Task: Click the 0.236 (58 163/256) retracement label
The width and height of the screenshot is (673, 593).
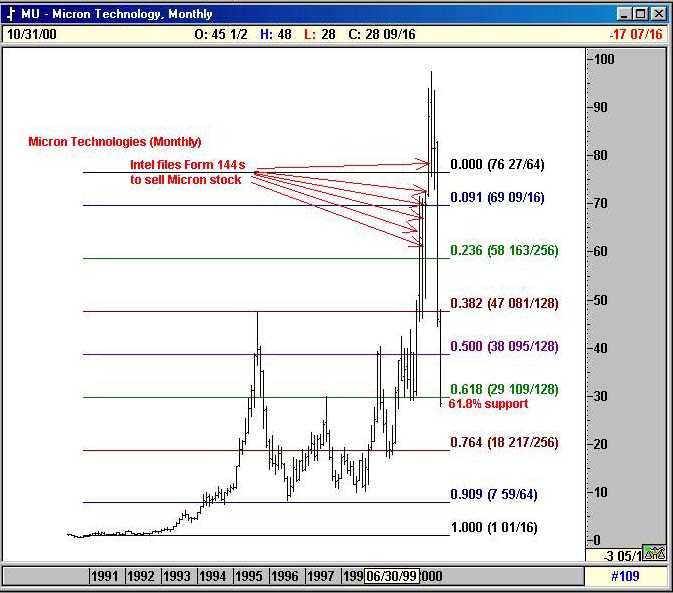Action: [x=504, y=250]
